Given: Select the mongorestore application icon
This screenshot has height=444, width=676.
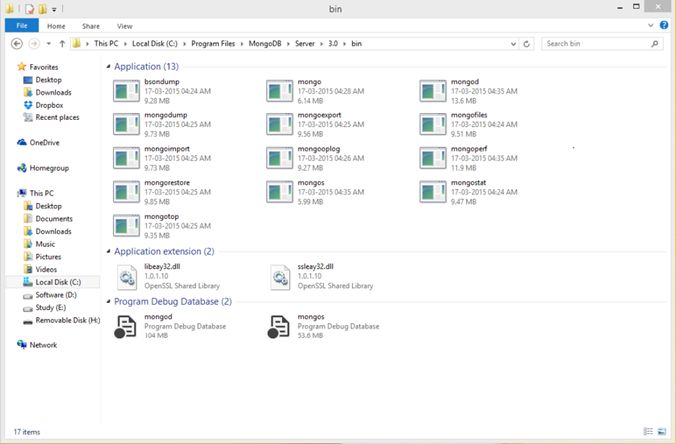Looking at the screenshot, I should click(x=126, y=192).
